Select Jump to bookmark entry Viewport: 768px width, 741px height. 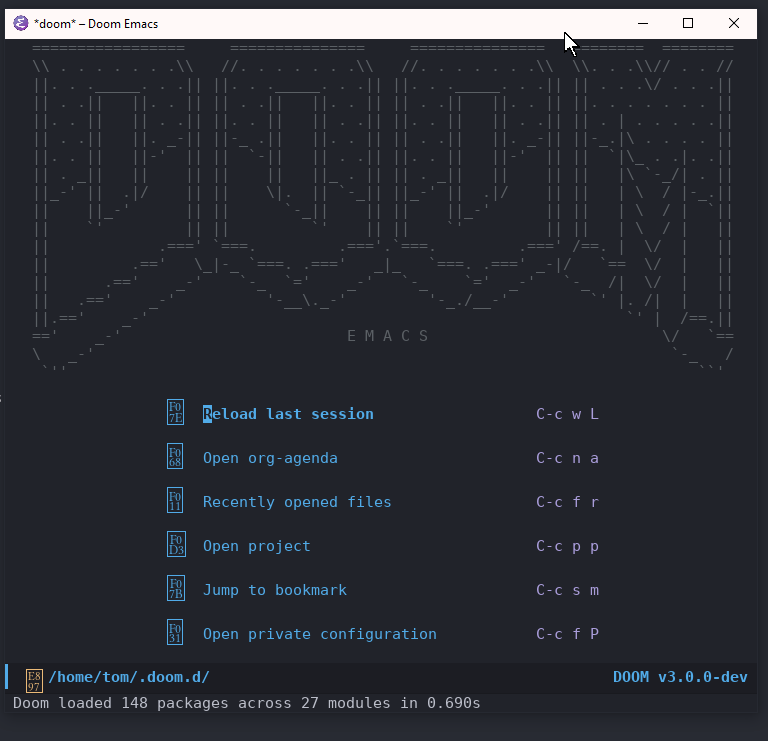tap(275, 590)
